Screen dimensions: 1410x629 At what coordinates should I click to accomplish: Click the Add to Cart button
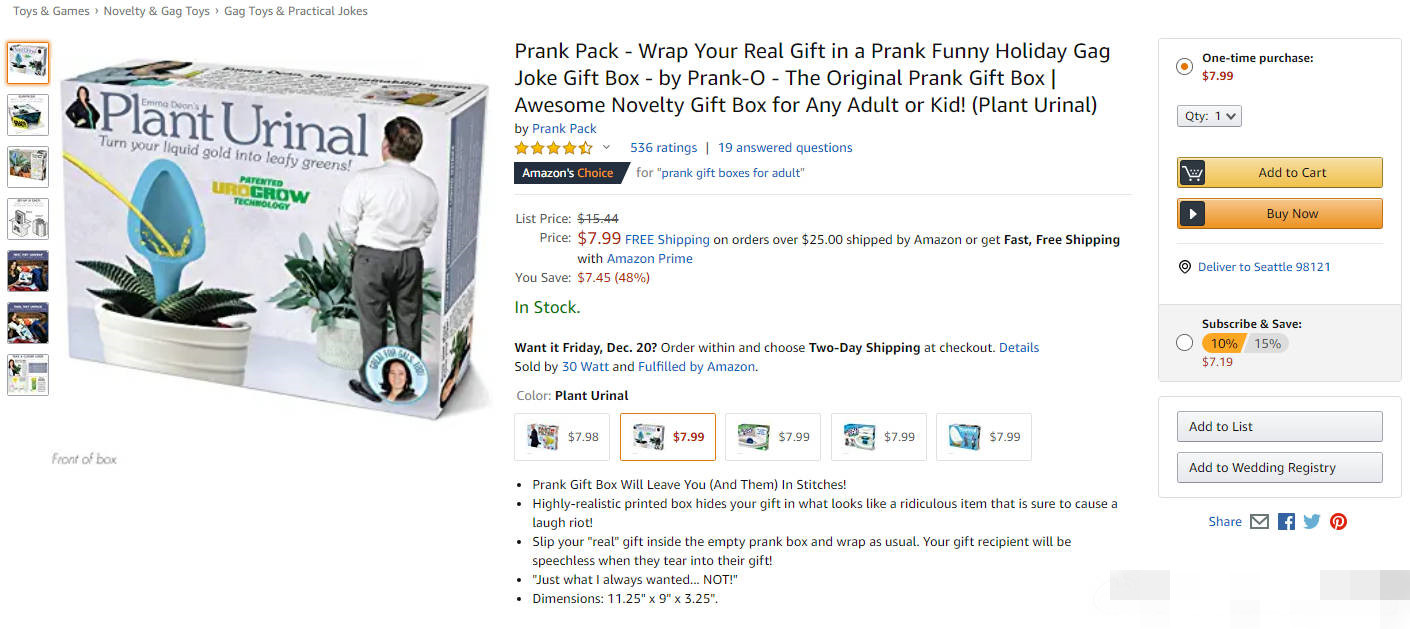[1280, 172]
